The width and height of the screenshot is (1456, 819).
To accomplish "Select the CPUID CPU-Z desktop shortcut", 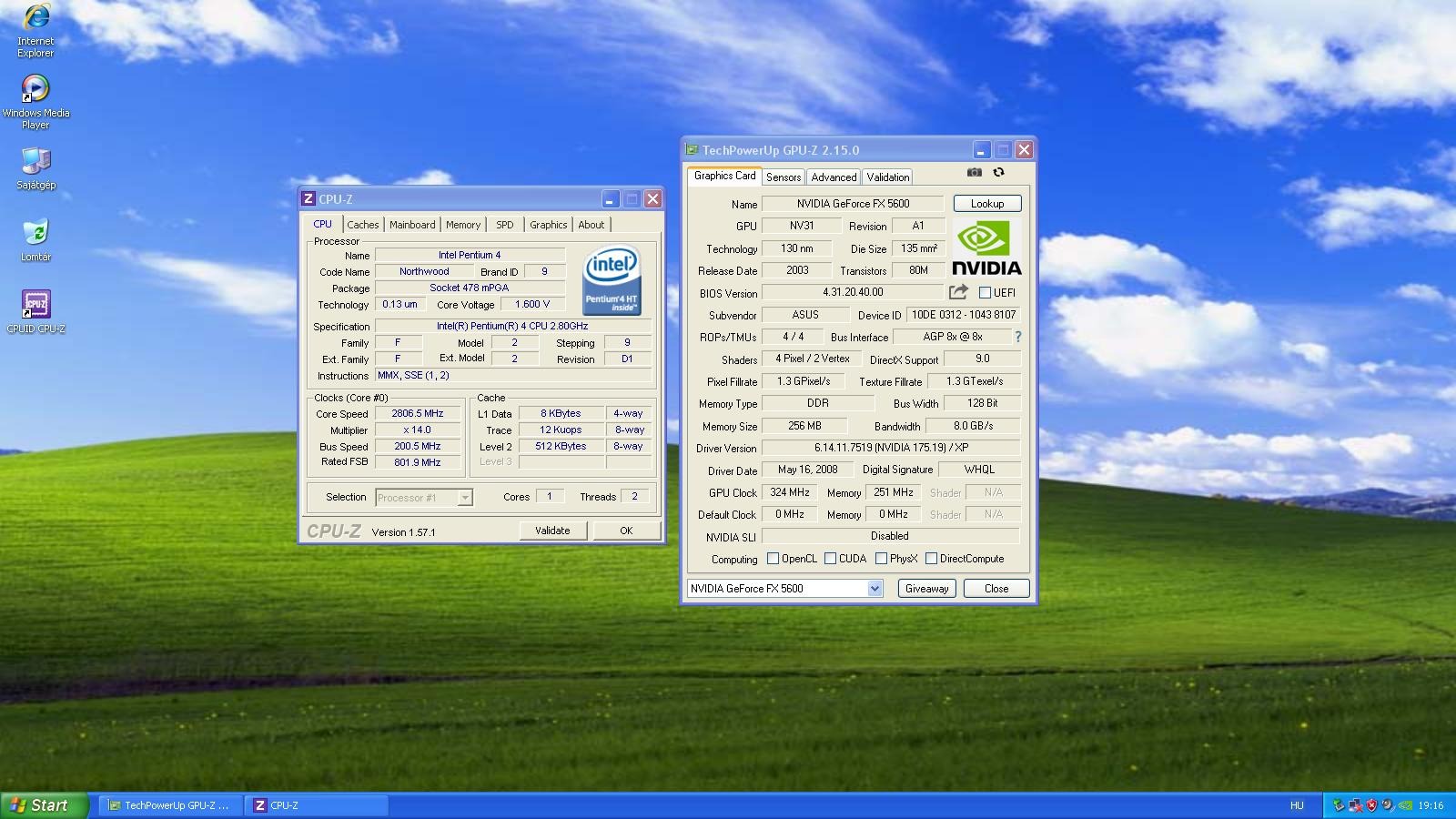I will pos(35,312).
